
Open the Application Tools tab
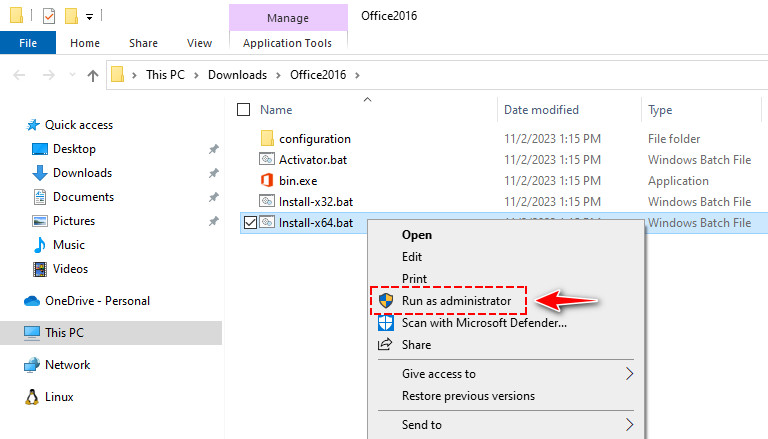pos(288,43)
